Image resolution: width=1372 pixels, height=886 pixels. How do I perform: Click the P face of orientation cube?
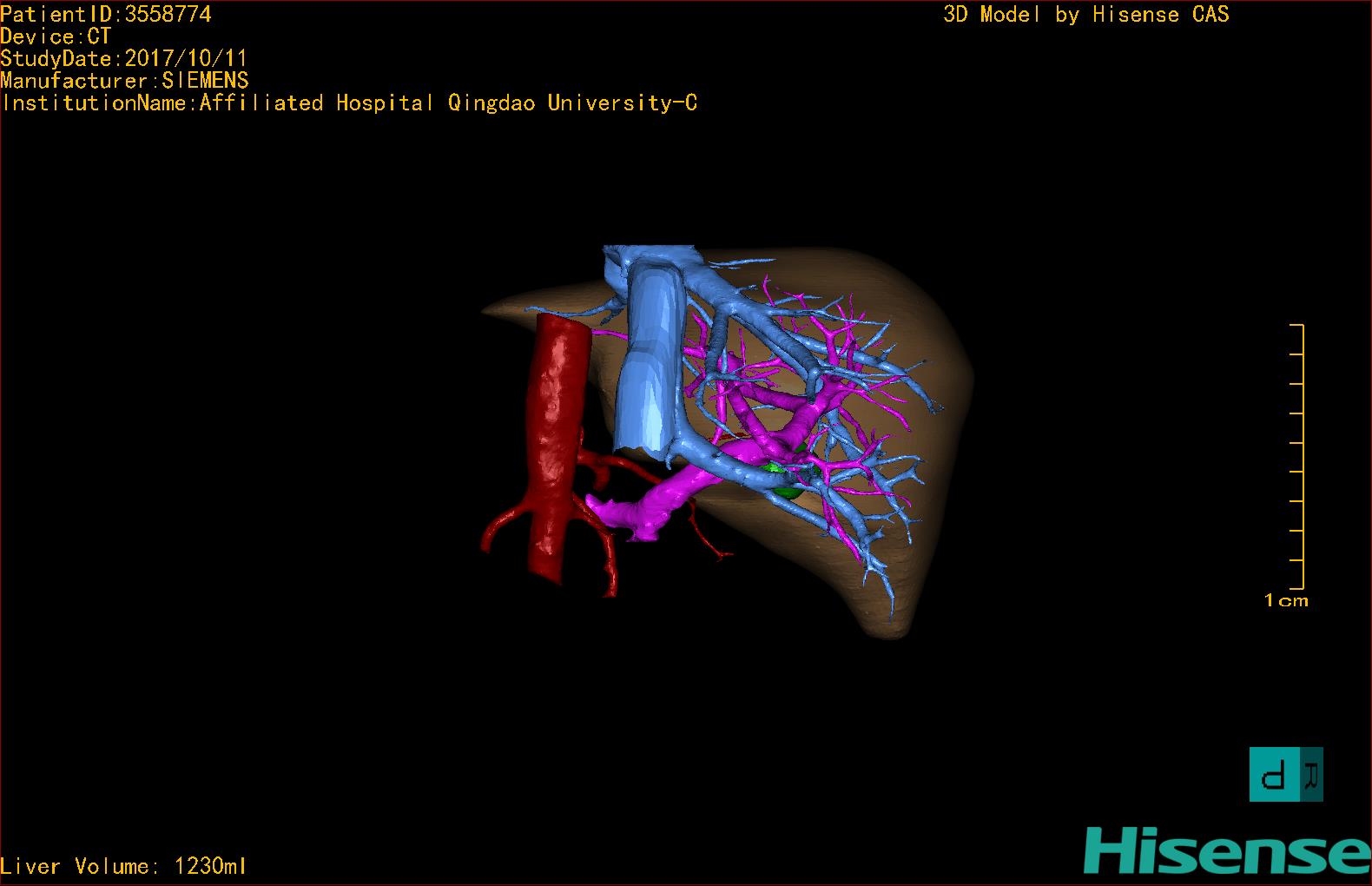[1275, 775]
